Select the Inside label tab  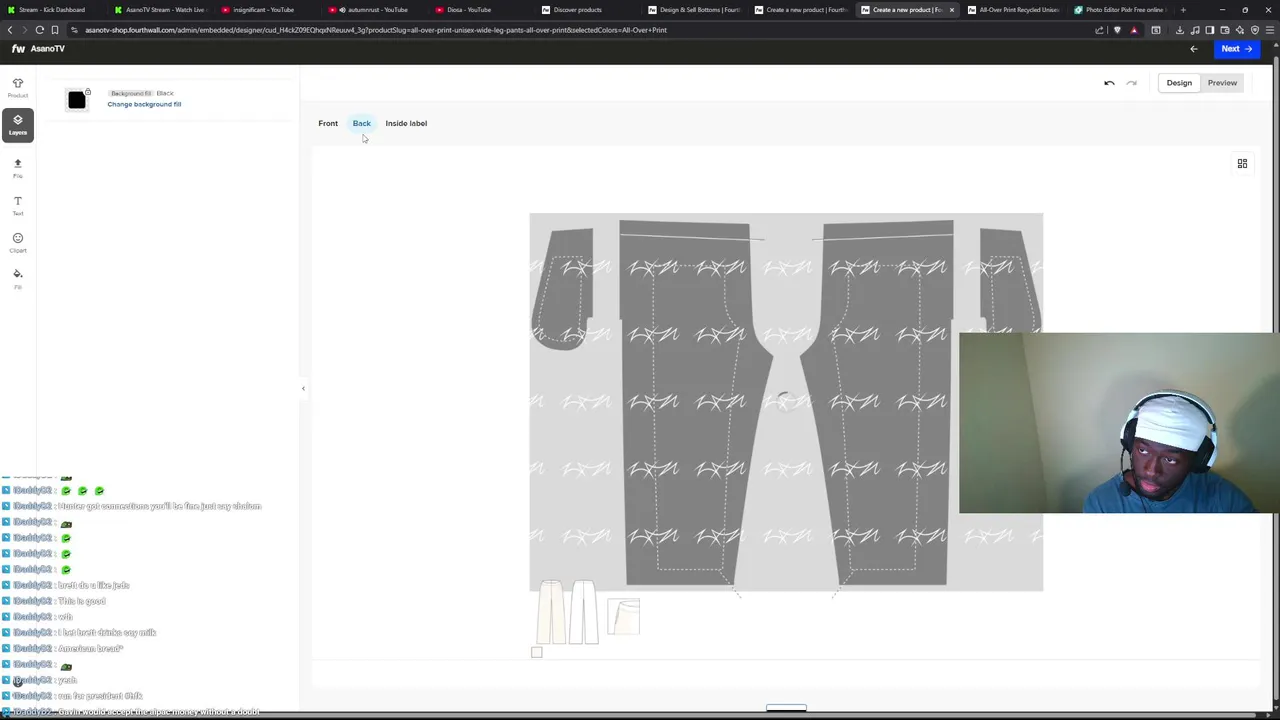coord(406,123)
